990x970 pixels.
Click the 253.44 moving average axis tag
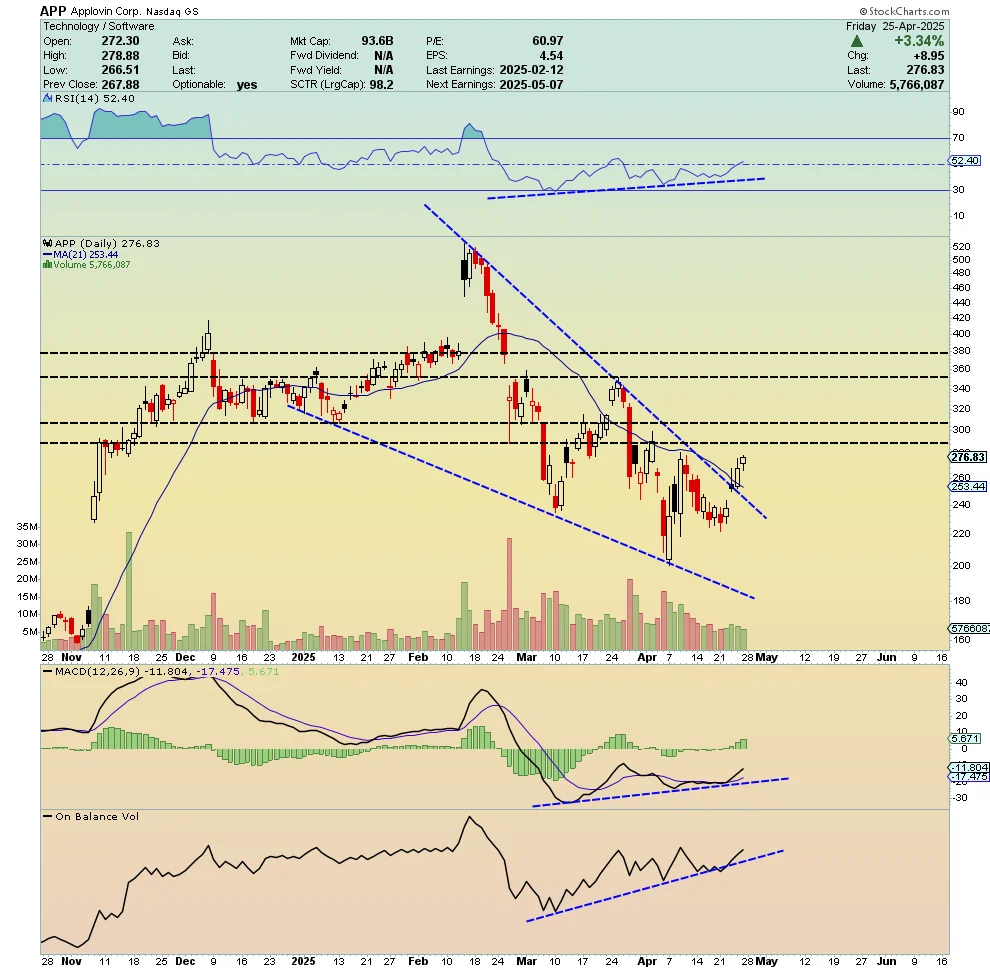click(x=968, y=486)
